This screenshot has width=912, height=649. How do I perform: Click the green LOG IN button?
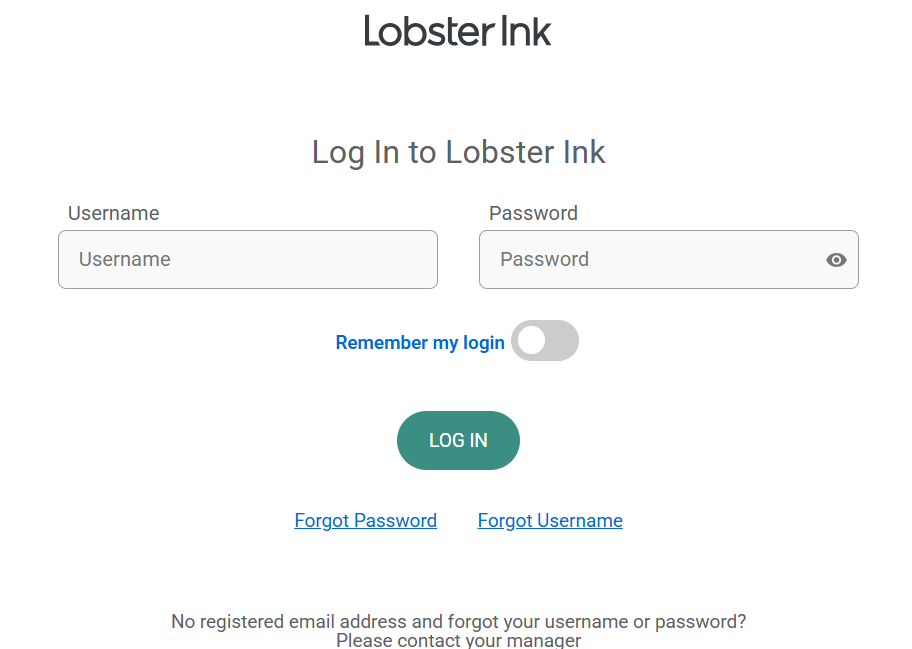[x=457, y=440]
